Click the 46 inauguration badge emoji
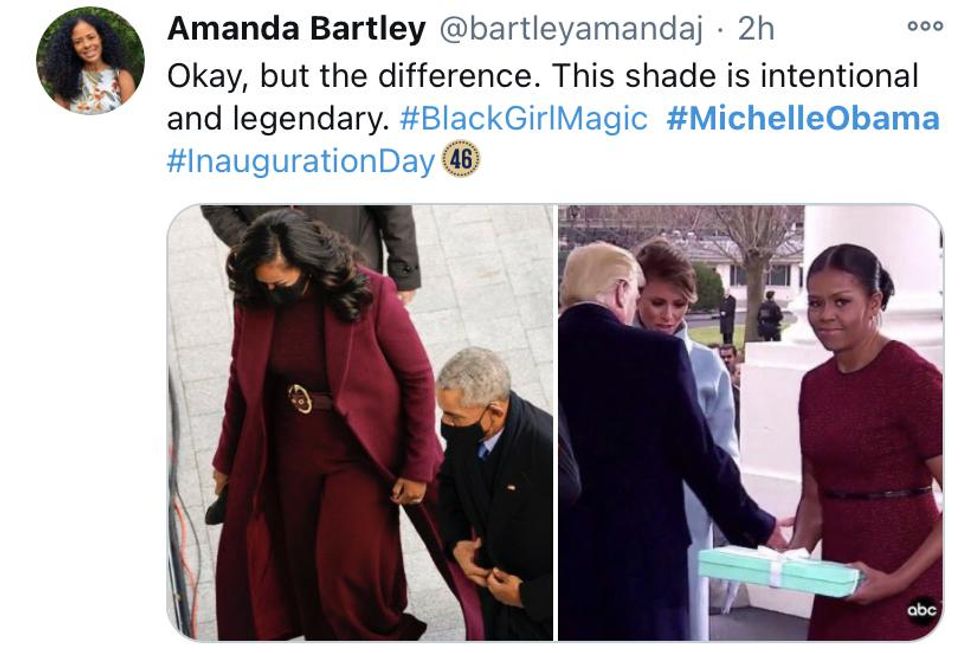980x653 pixels. 461,160
